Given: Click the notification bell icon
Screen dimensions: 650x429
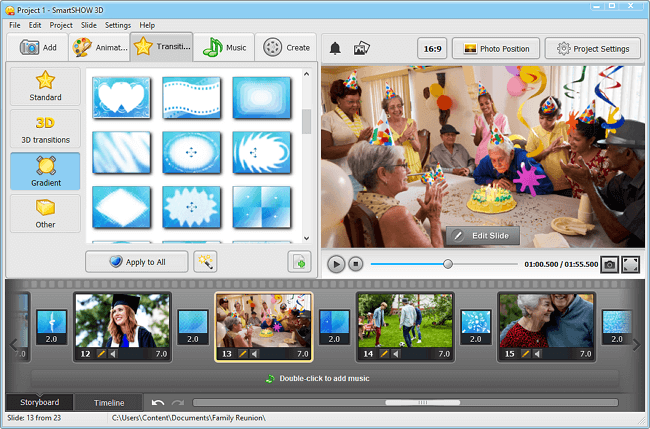Looking at the screenshot, I should coord(335,48).
